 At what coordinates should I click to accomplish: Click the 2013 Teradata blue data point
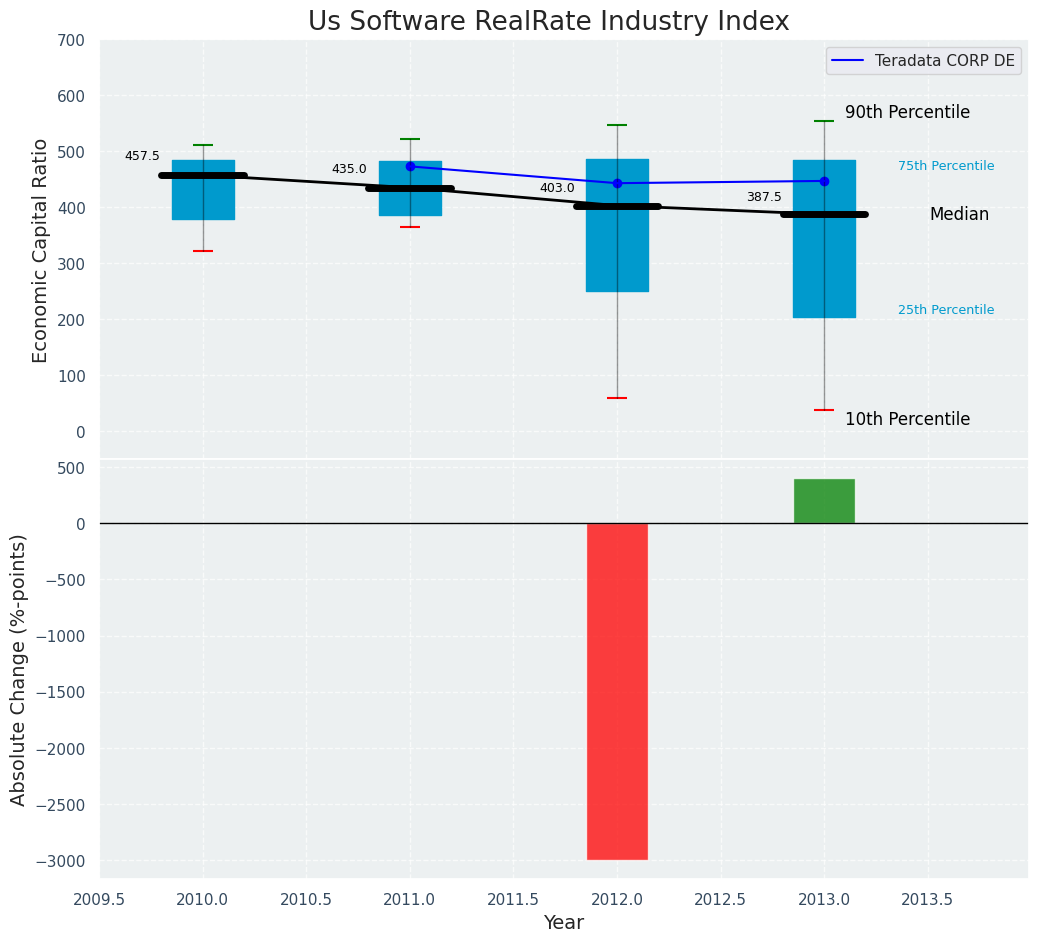coord(824,181)
